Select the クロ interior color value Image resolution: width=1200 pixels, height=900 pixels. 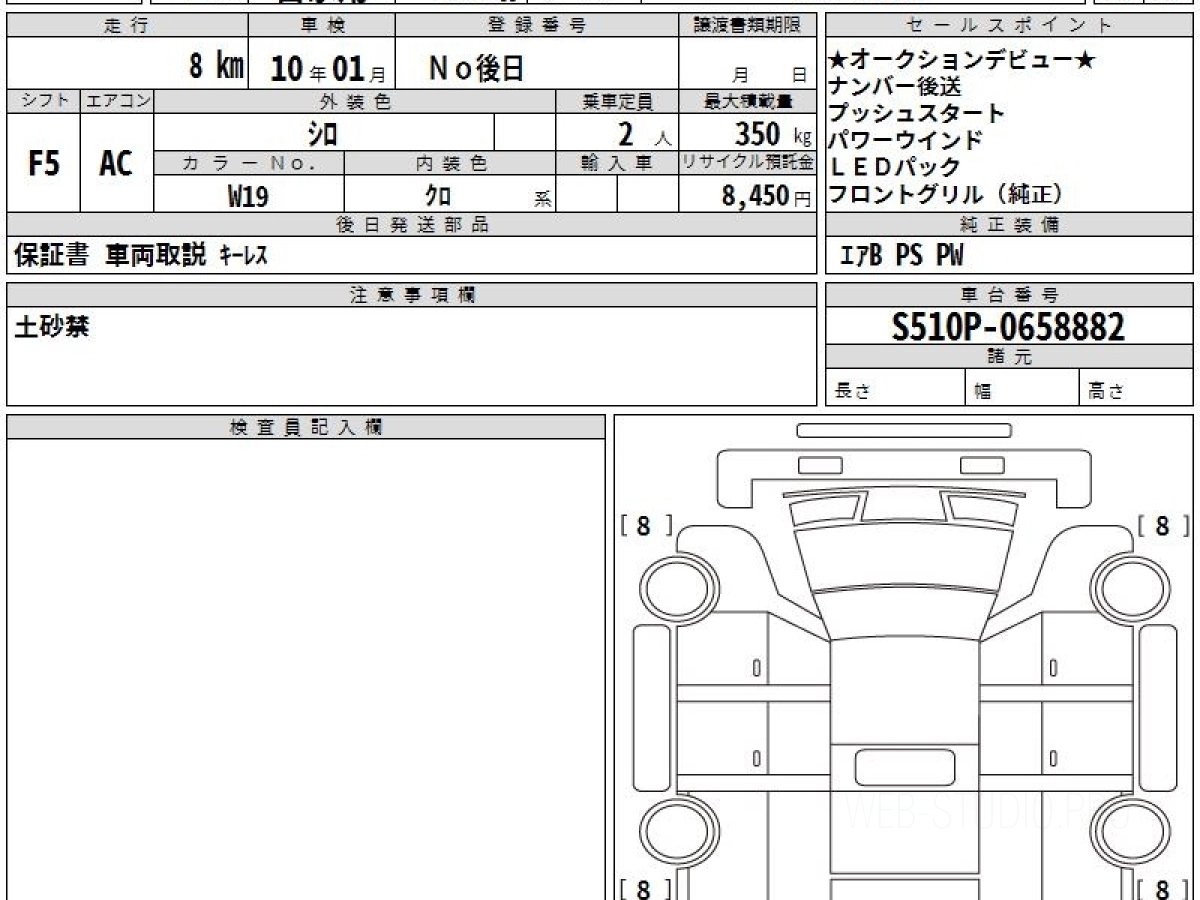(x=437, y=196)
